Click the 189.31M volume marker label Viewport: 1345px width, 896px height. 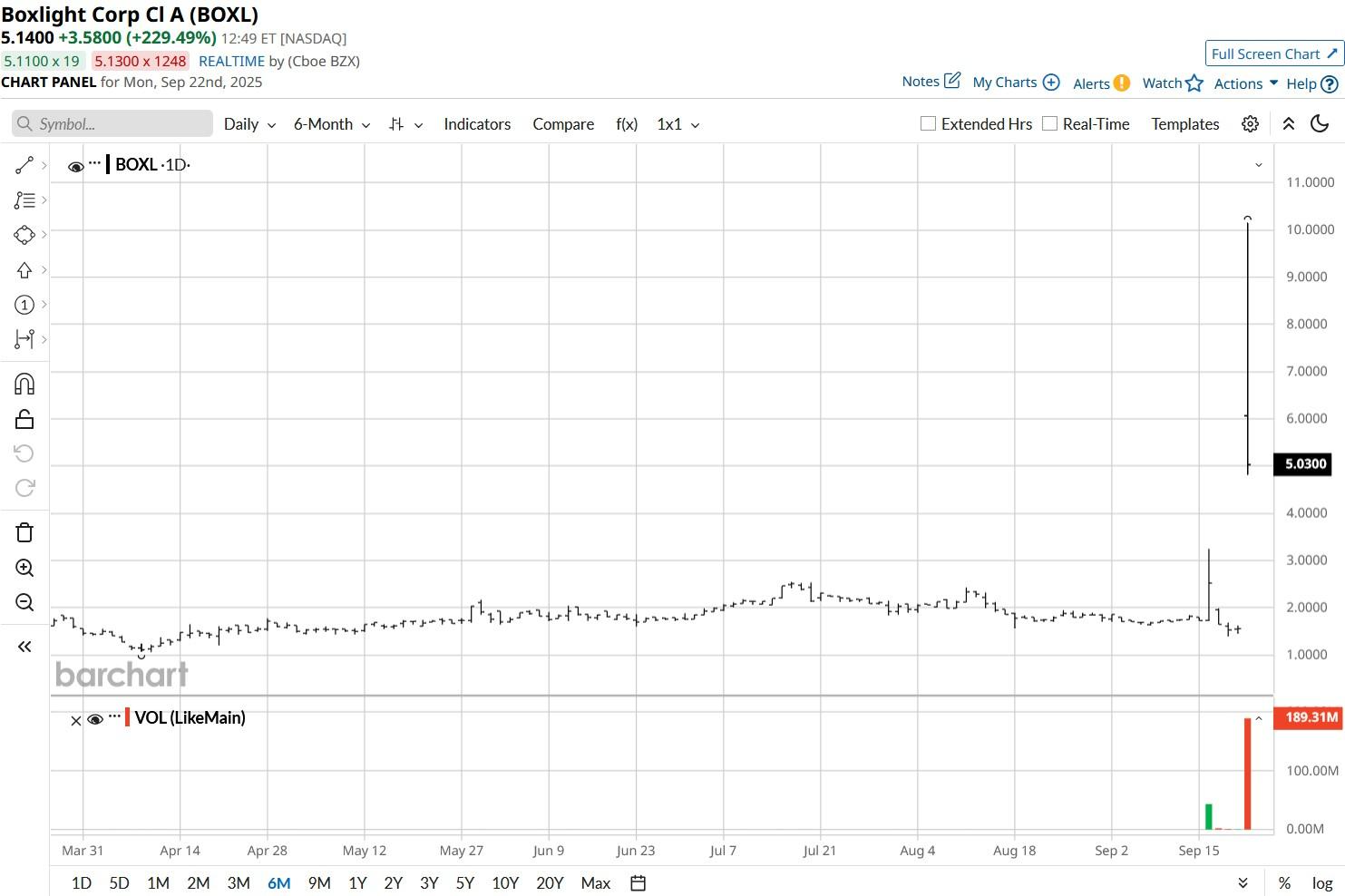click(x=1310, y=717)
